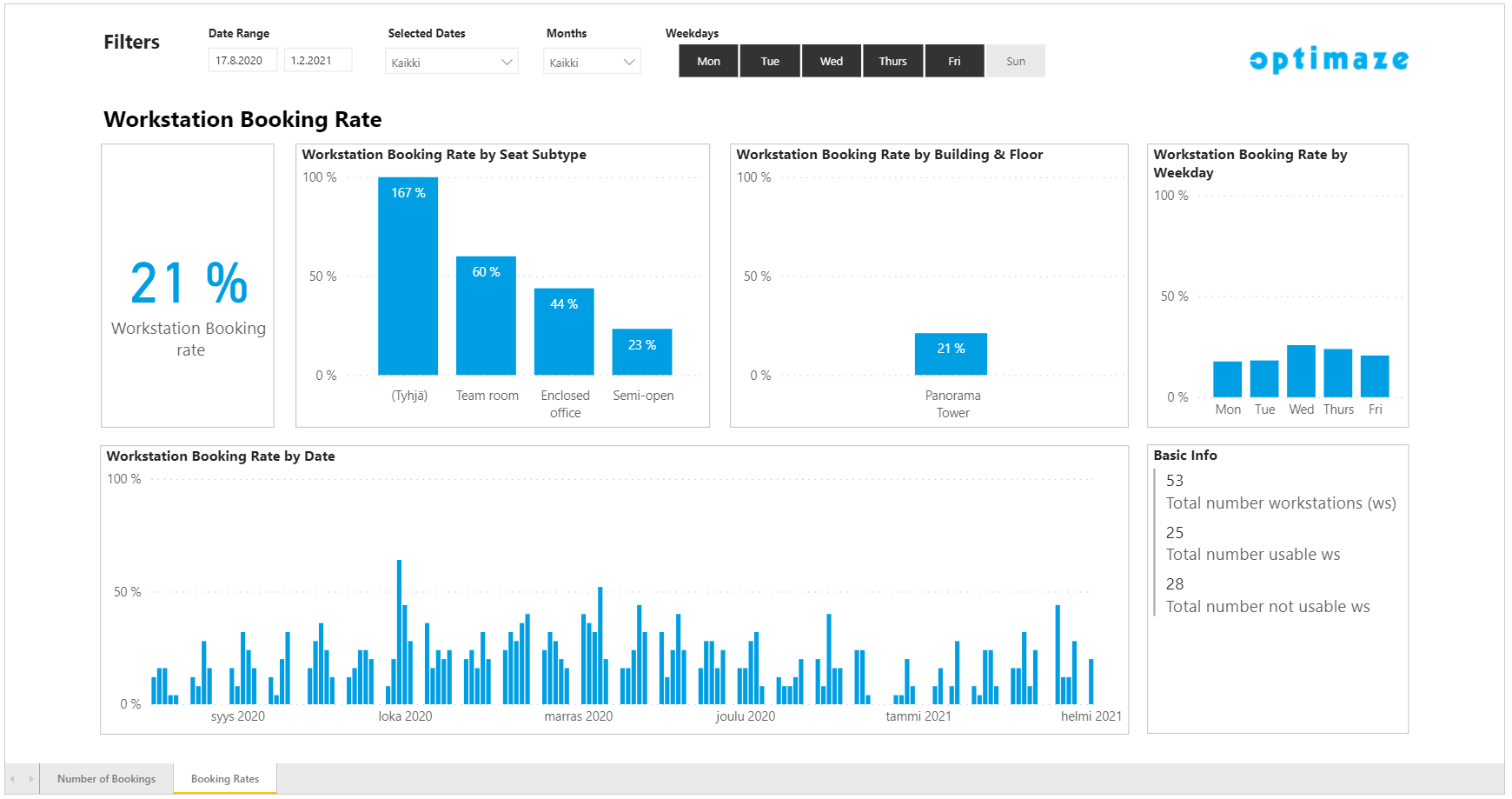Deselect the Fri weekday filter
This screenshot has height=799, width=1512.
click(x=954, y=61)
